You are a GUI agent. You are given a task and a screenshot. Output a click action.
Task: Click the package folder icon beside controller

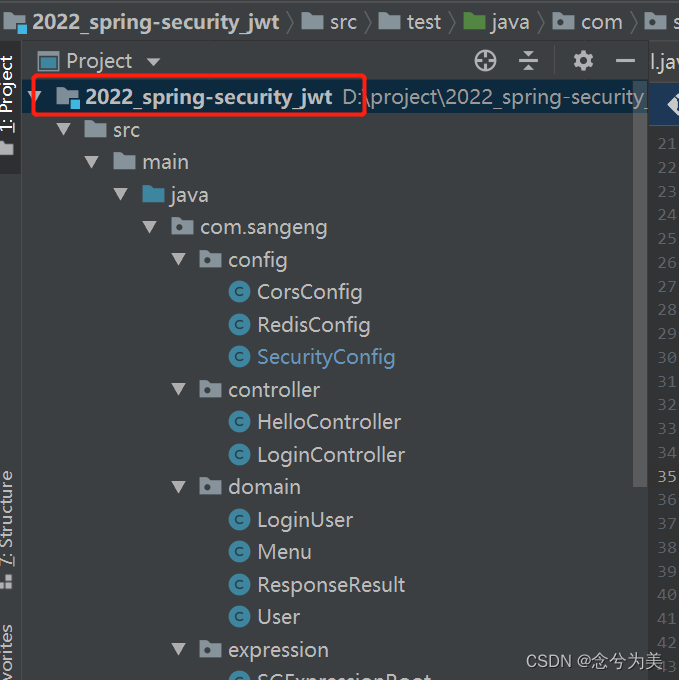point(210,389)
